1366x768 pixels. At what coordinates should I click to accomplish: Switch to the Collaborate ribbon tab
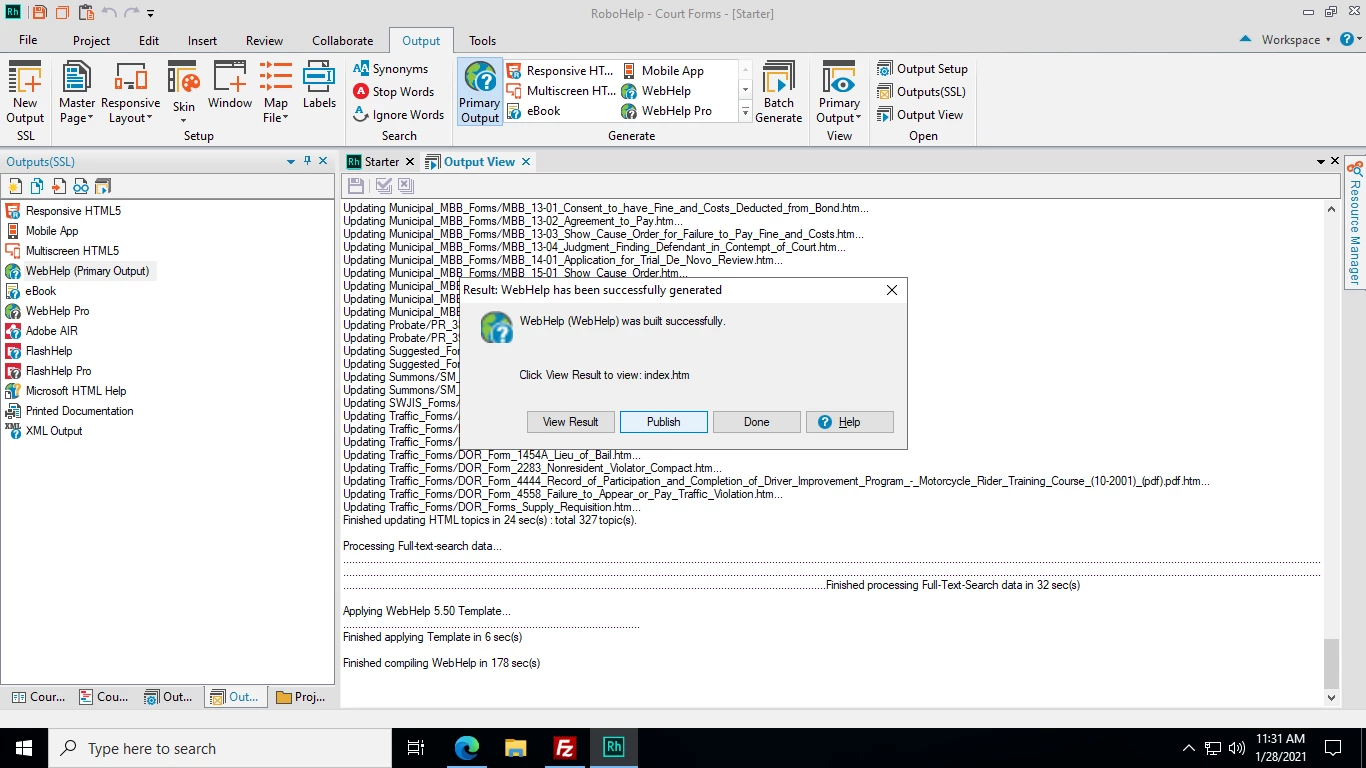(x=342, y=41)
